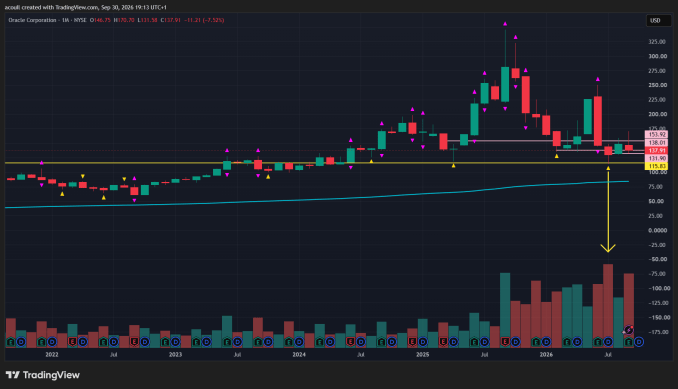This screenshot has height=389, width=678.
Task: Click the 200.00 price axis label
Action: pyautogui.click(x=657, y=114)
